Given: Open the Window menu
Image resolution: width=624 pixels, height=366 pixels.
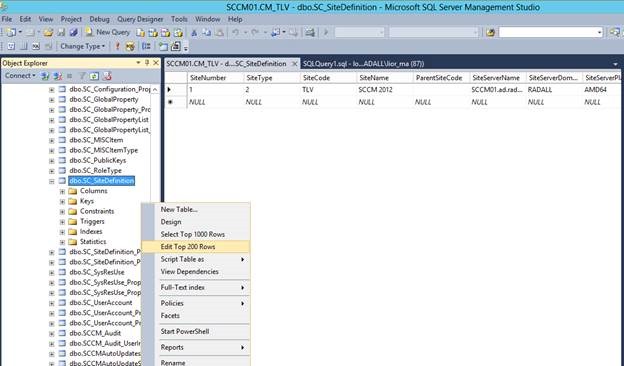Looking at the screenshot, I should [207, 19].
